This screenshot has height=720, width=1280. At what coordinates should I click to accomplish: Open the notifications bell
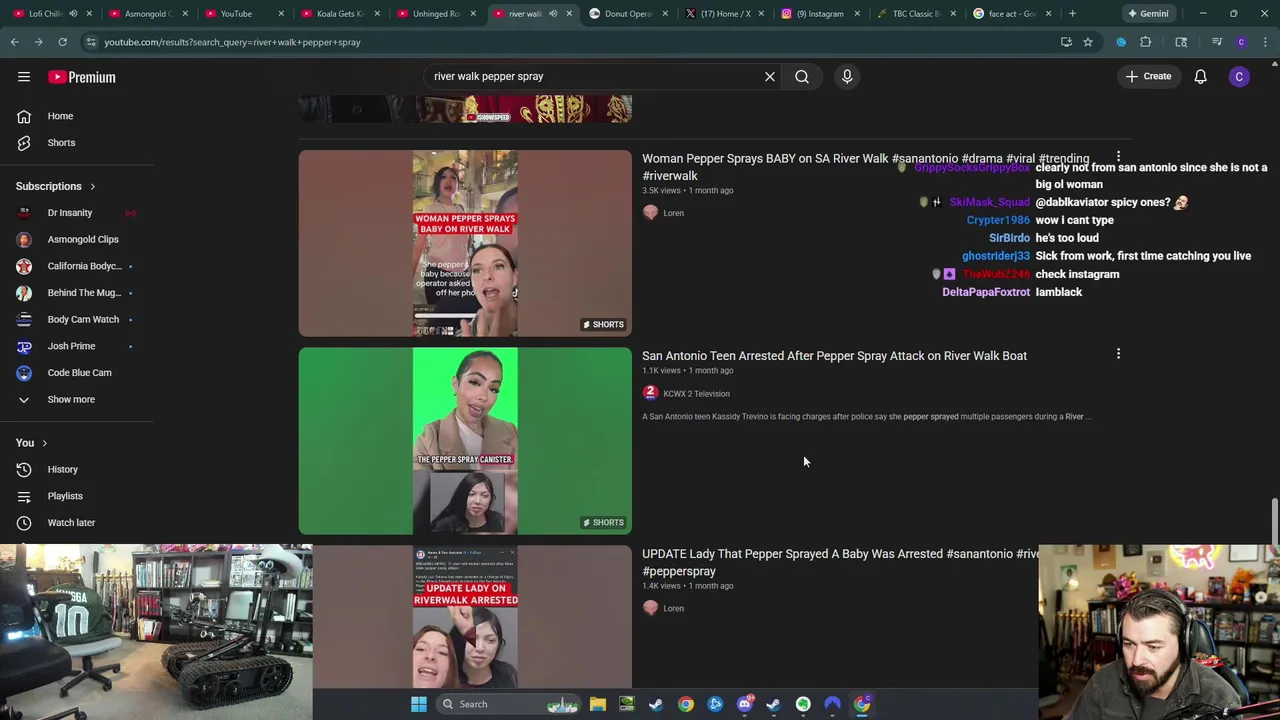click(x=1201, y=77)
